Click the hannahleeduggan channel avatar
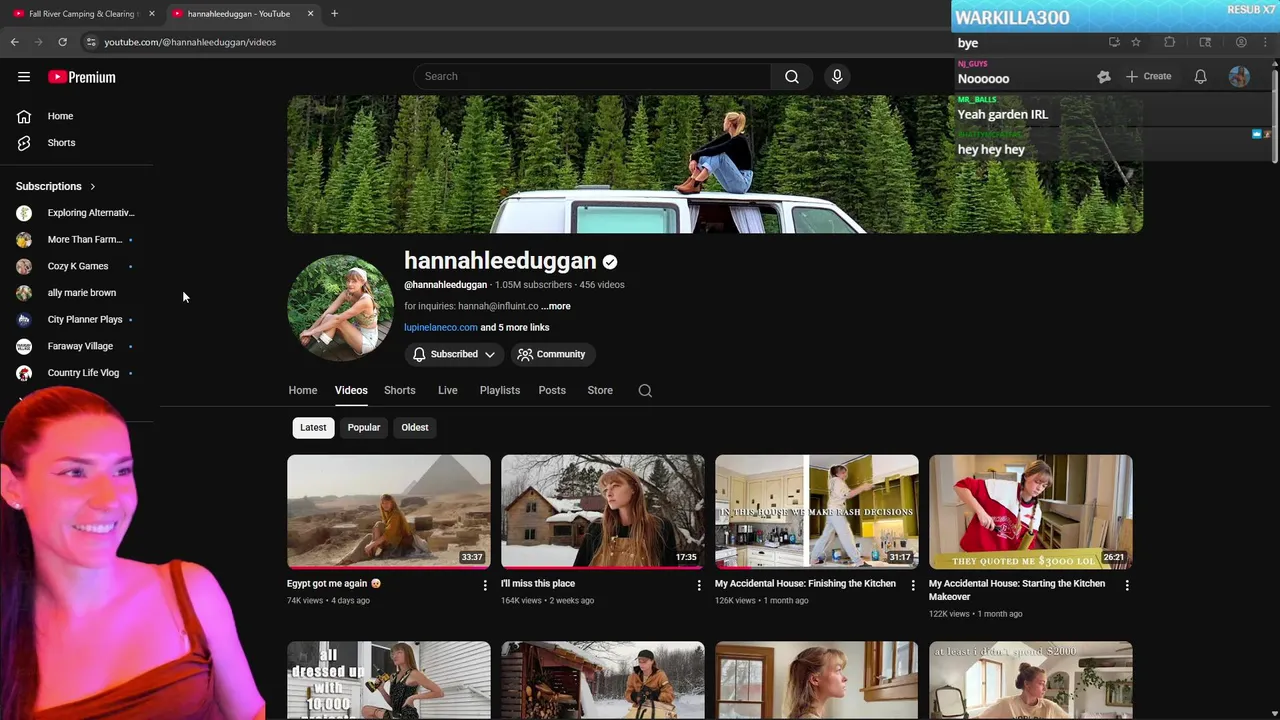1280x720 pixels. click(340, 308)
